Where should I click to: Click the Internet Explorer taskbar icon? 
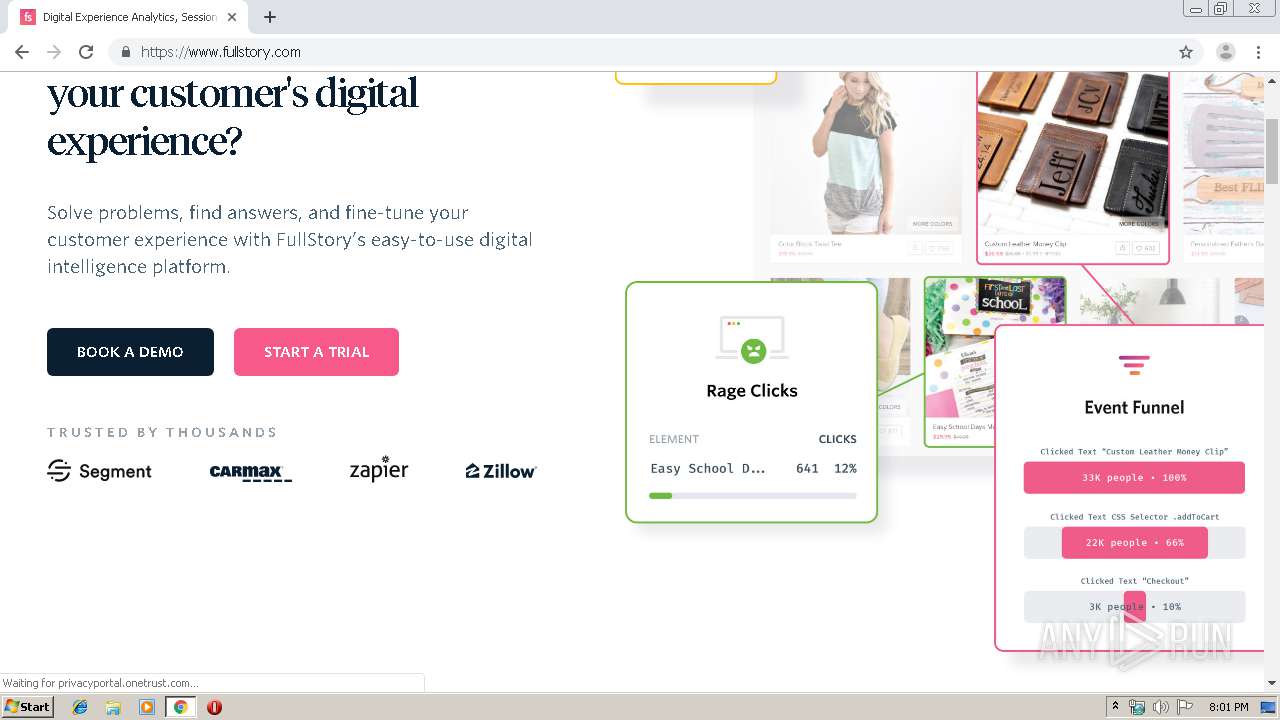pos(80,707)
